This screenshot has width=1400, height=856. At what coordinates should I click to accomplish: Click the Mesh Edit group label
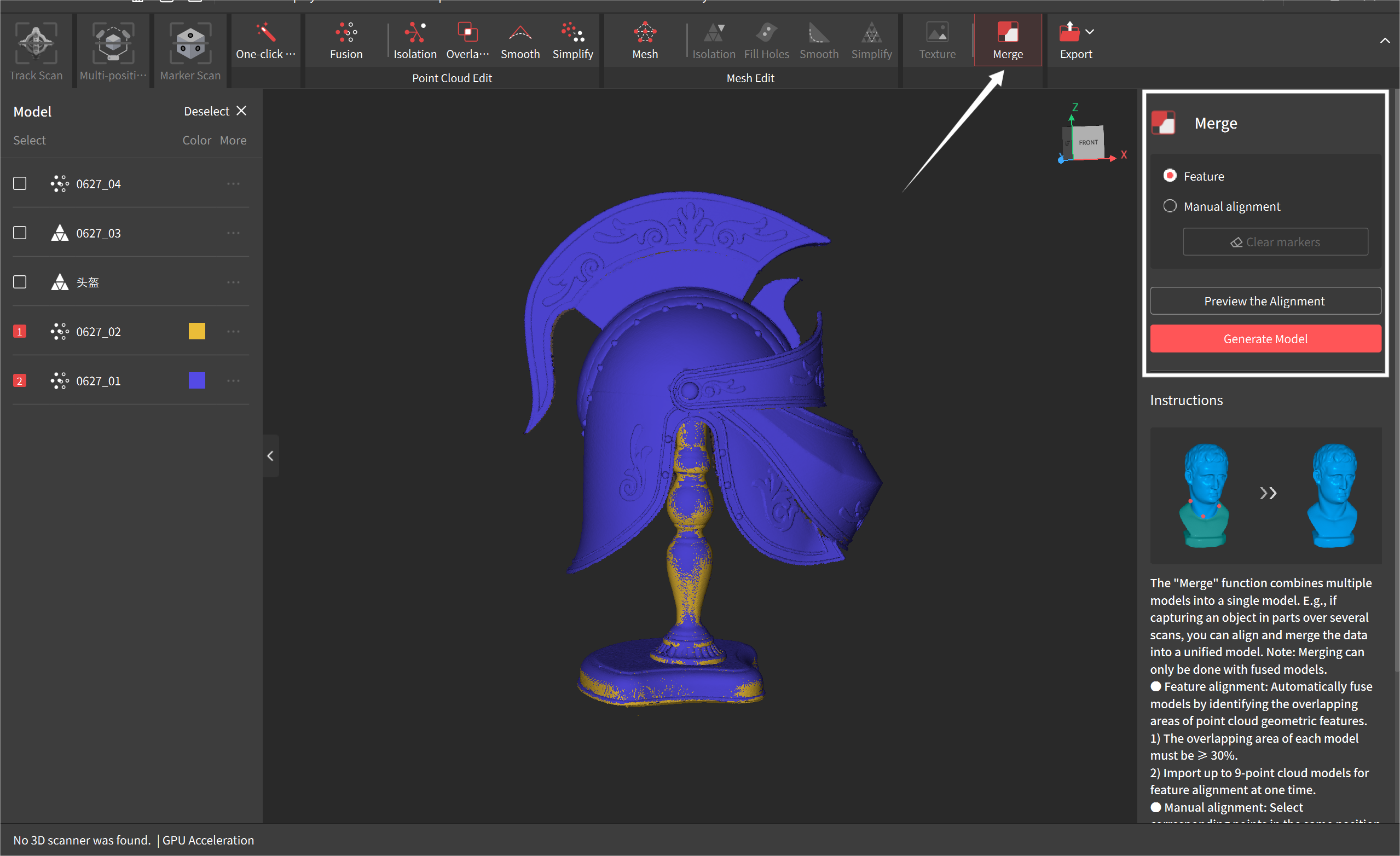750,78
